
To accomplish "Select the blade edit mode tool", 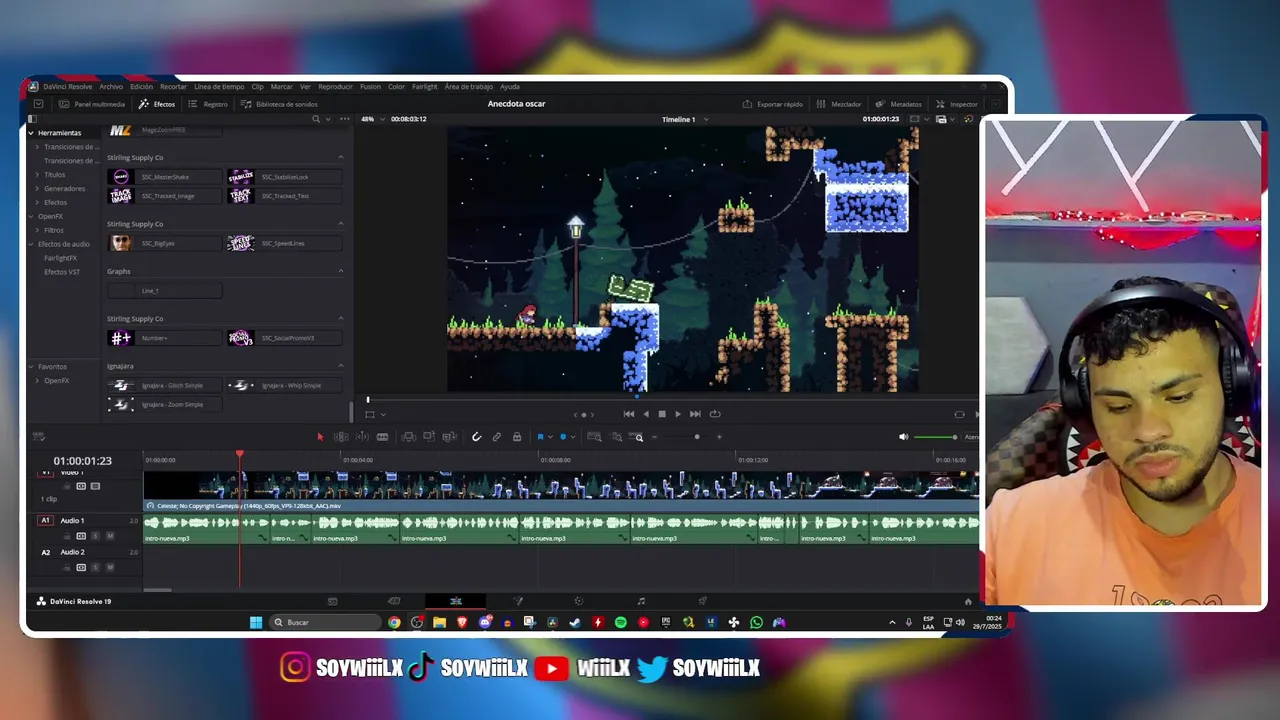I will point(382,437).
